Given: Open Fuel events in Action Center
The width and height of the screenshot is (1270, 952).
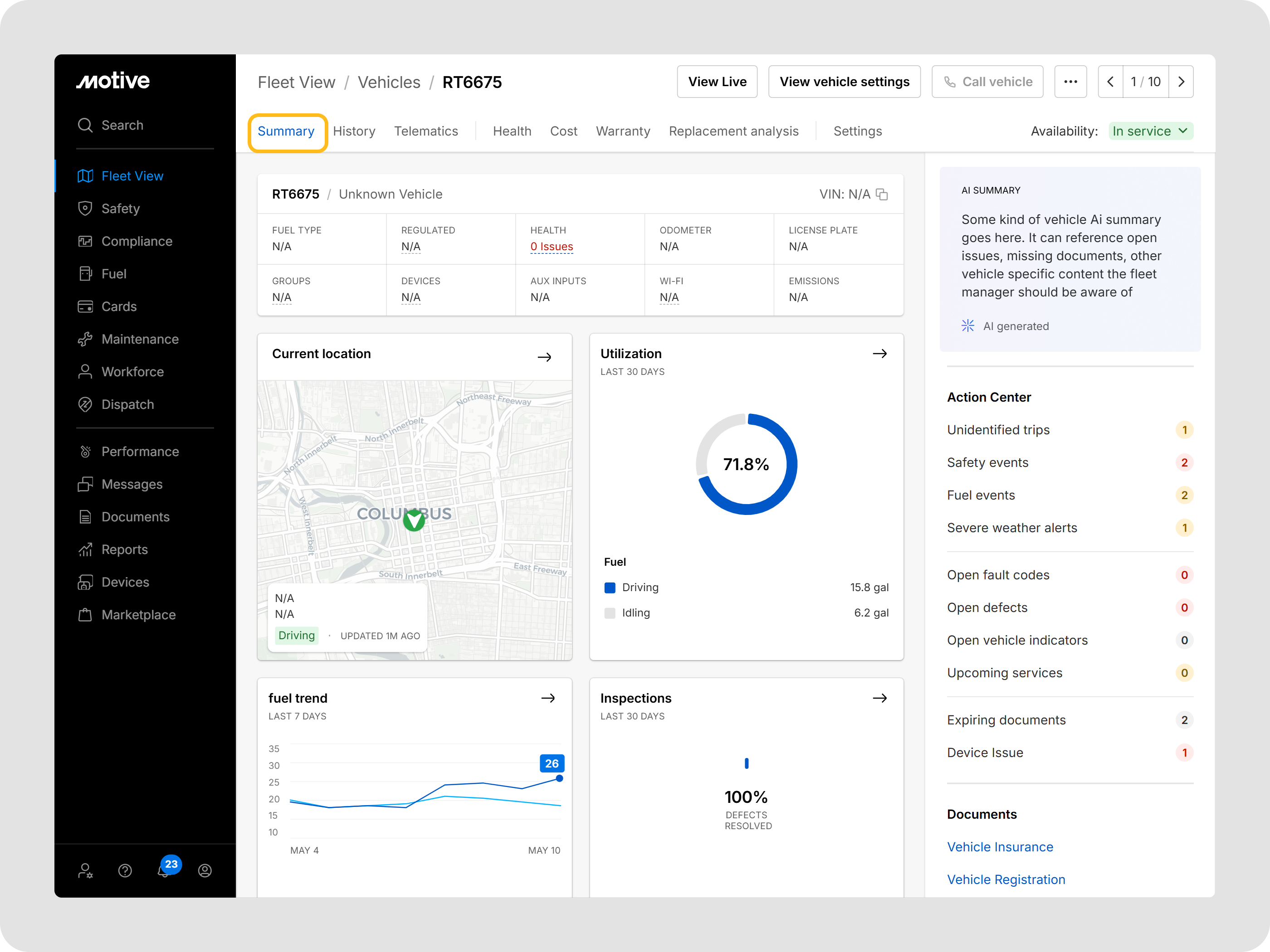Looking at the screenshot, I should click(1070, 495).
